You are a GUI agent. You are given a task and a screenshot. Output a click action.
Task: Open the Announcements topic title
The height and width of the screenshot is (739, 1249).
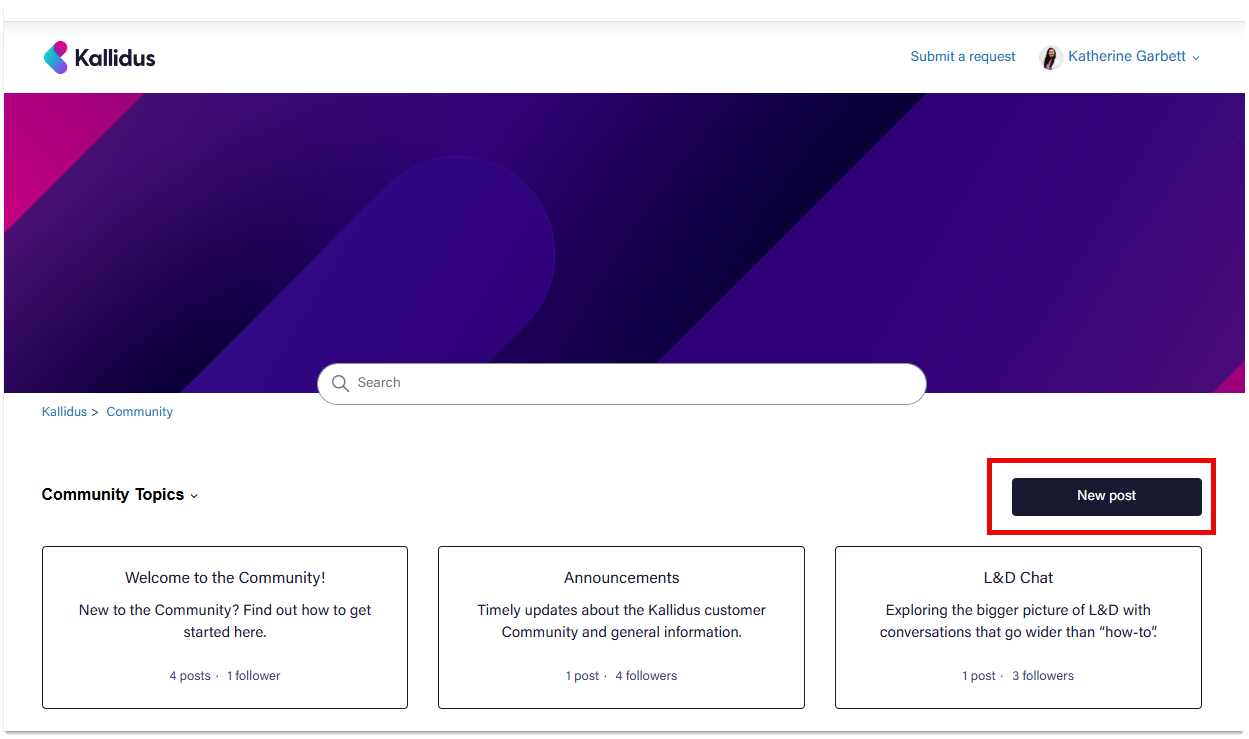tap(621, 578)
